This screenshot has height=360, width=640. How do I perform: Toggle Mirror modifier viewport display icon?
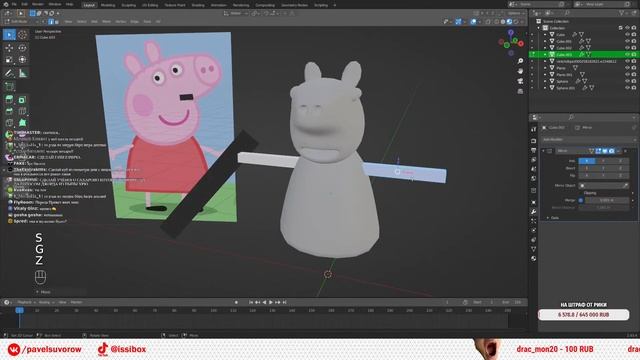pyautogui.click(x=605, y=151)
